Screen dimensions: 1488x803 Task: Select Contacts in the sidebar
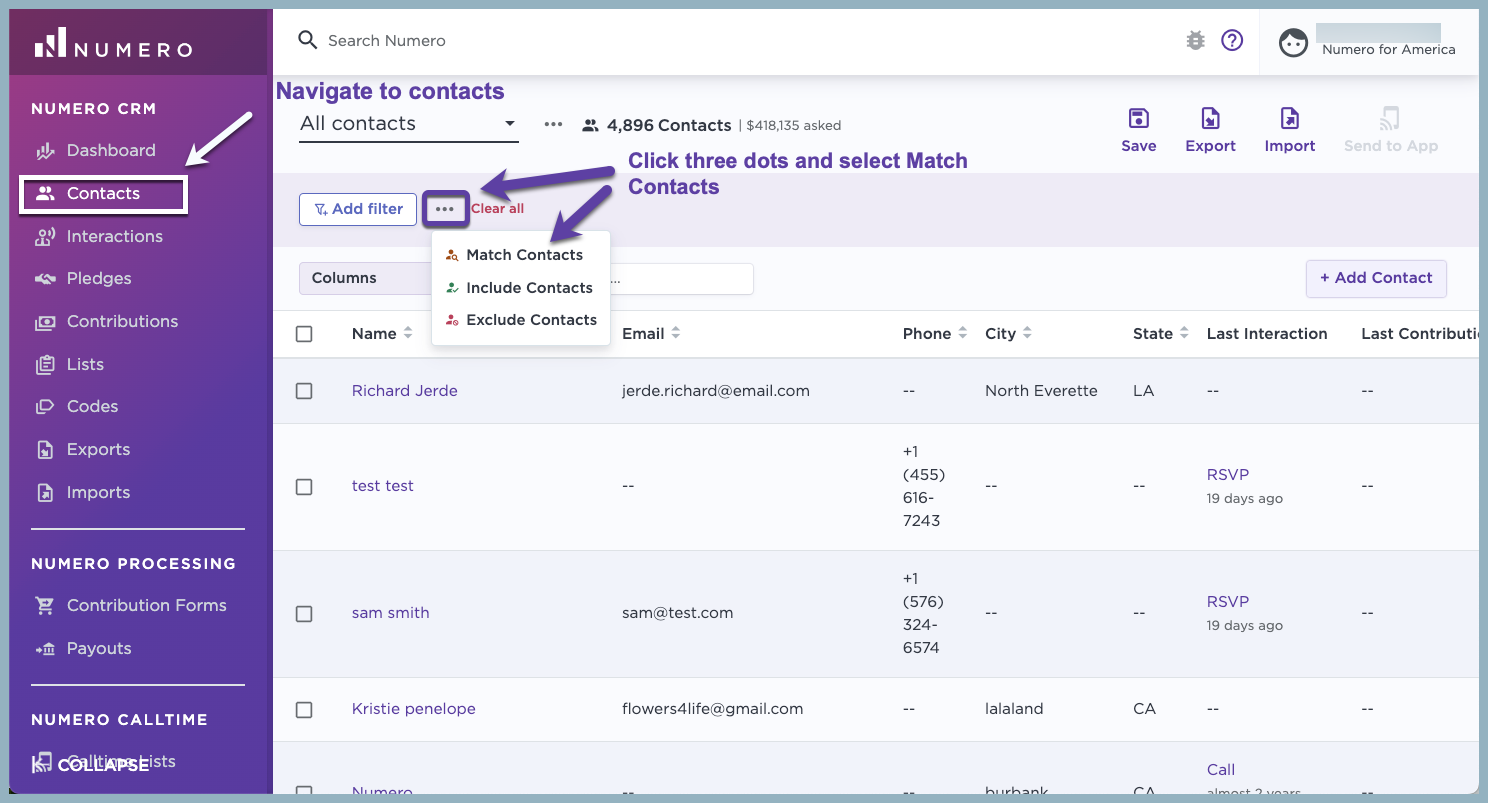click(103, 194)
